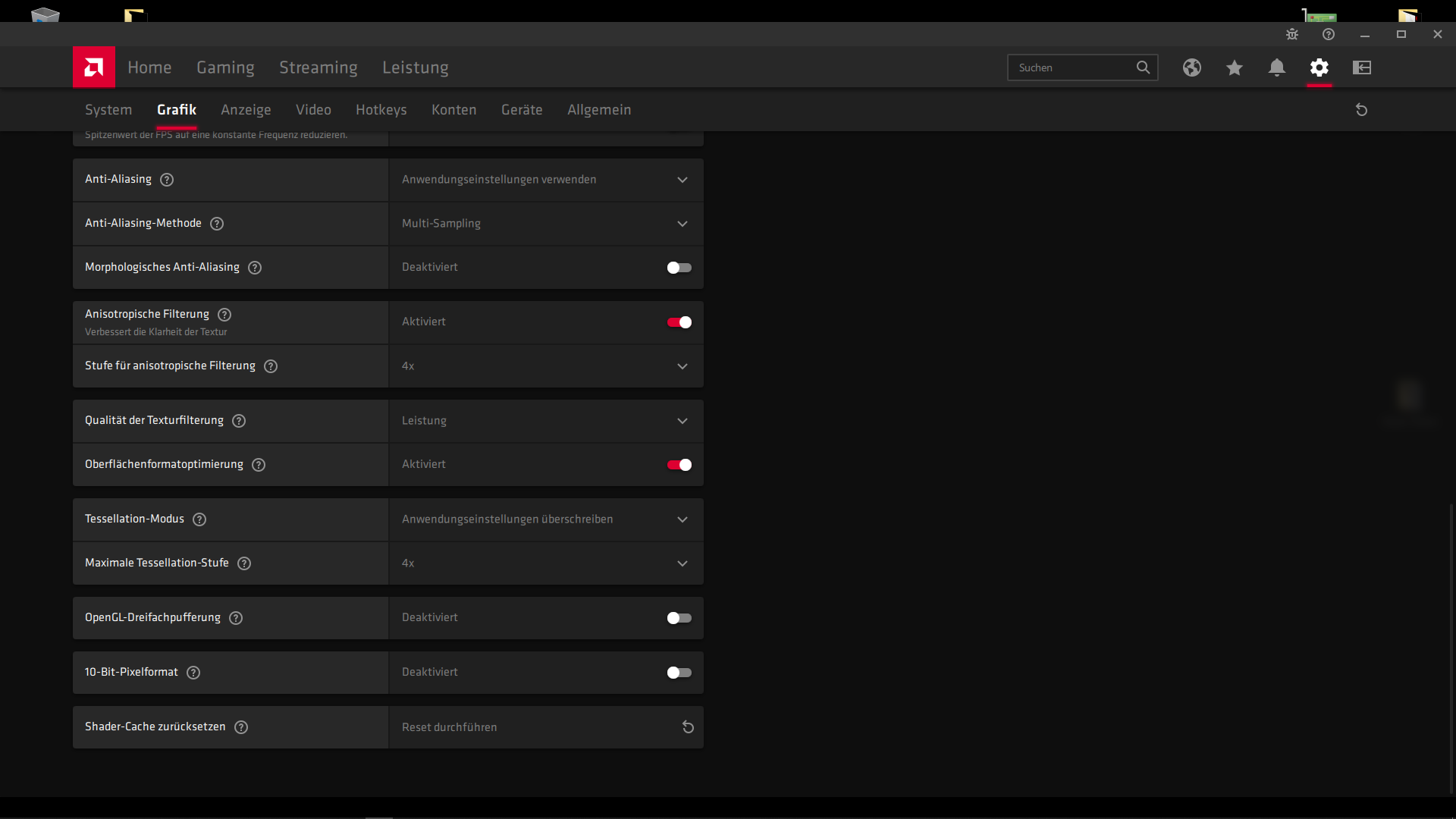
Task: Click the Suchen search field
Action: [x=1069, y=67]
